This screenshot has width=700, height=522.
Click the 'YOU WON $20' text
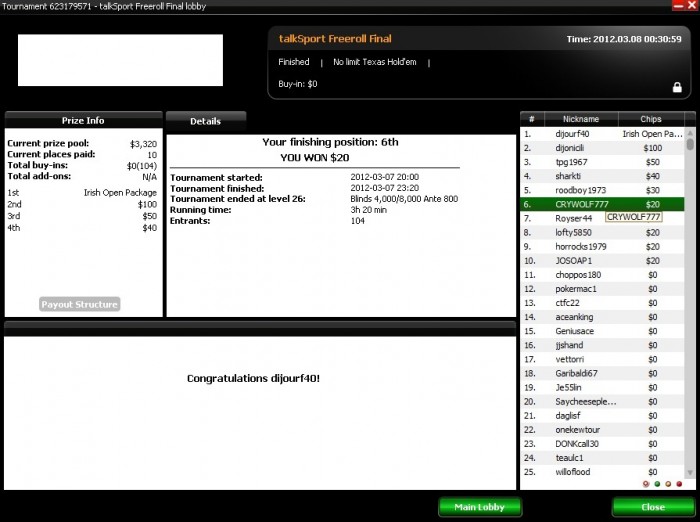pyautogui.click(x=315, y=158)
